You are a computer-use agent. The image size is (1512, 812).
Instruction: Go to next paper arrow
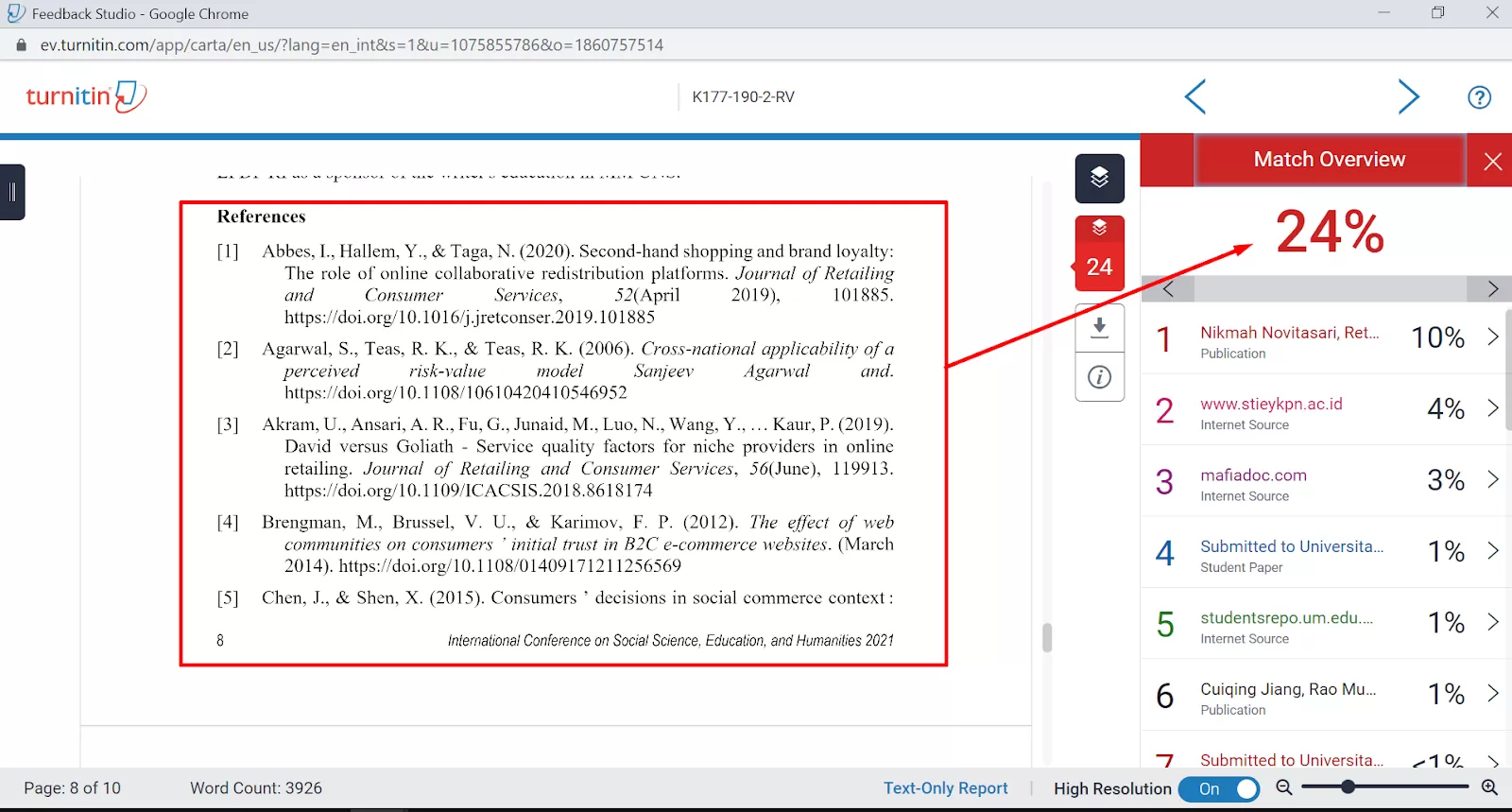(x=1408, y=96)
